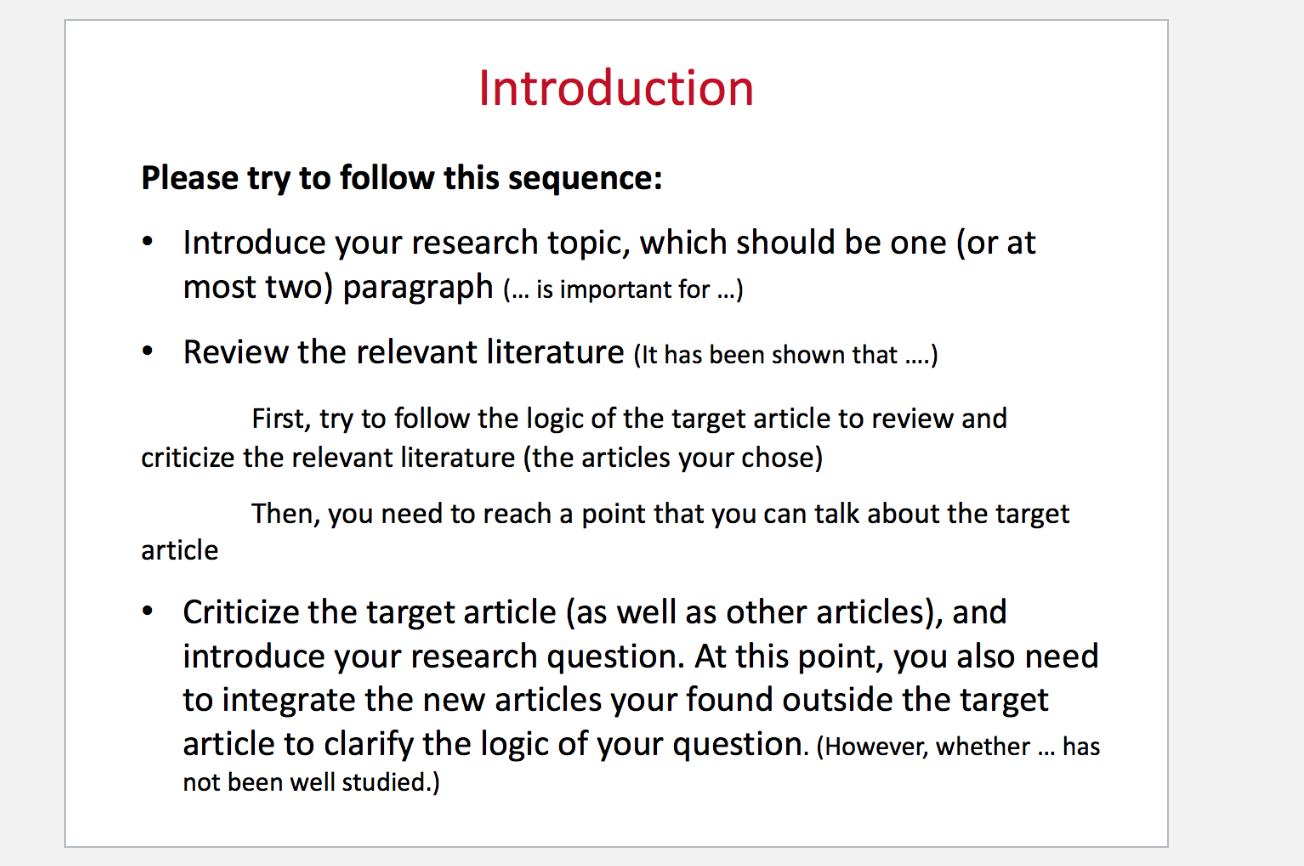1304x866 pixels.
Task: Select the bold "Please try to follow this sequence:" heading
Action: (402, 179)
